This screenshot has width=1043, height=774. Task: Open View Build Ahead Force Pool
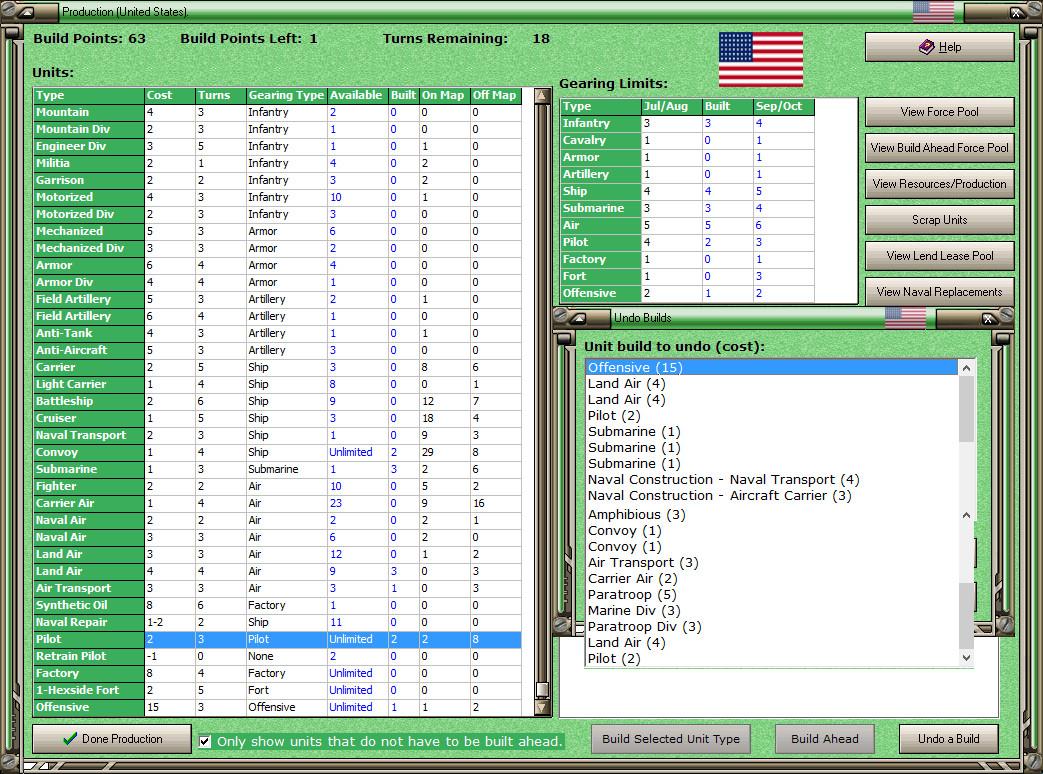[x=939, y=148]
